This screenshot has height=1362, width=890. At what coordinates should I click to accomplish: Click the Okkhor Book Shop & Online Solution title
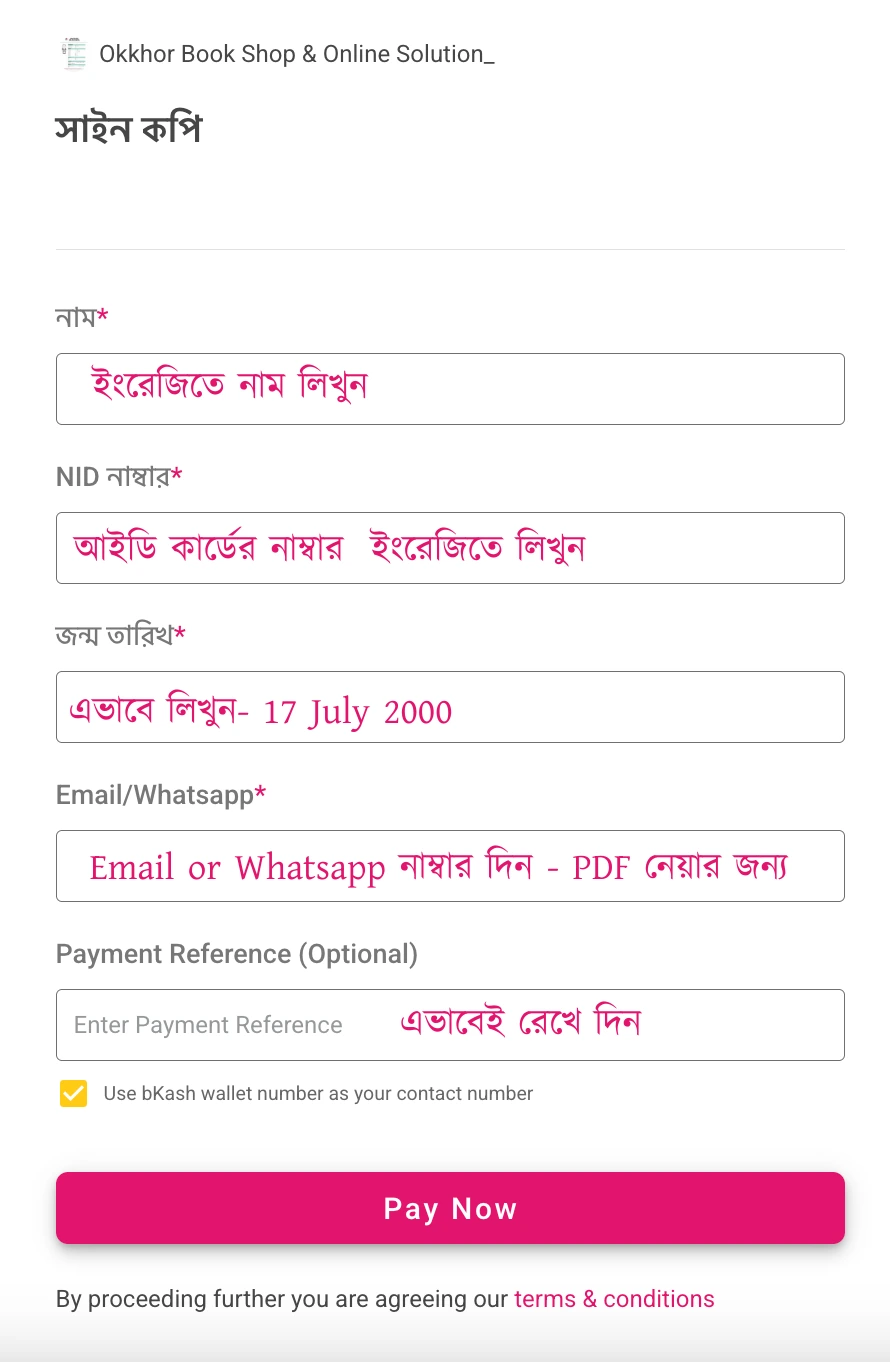[296, 54]
